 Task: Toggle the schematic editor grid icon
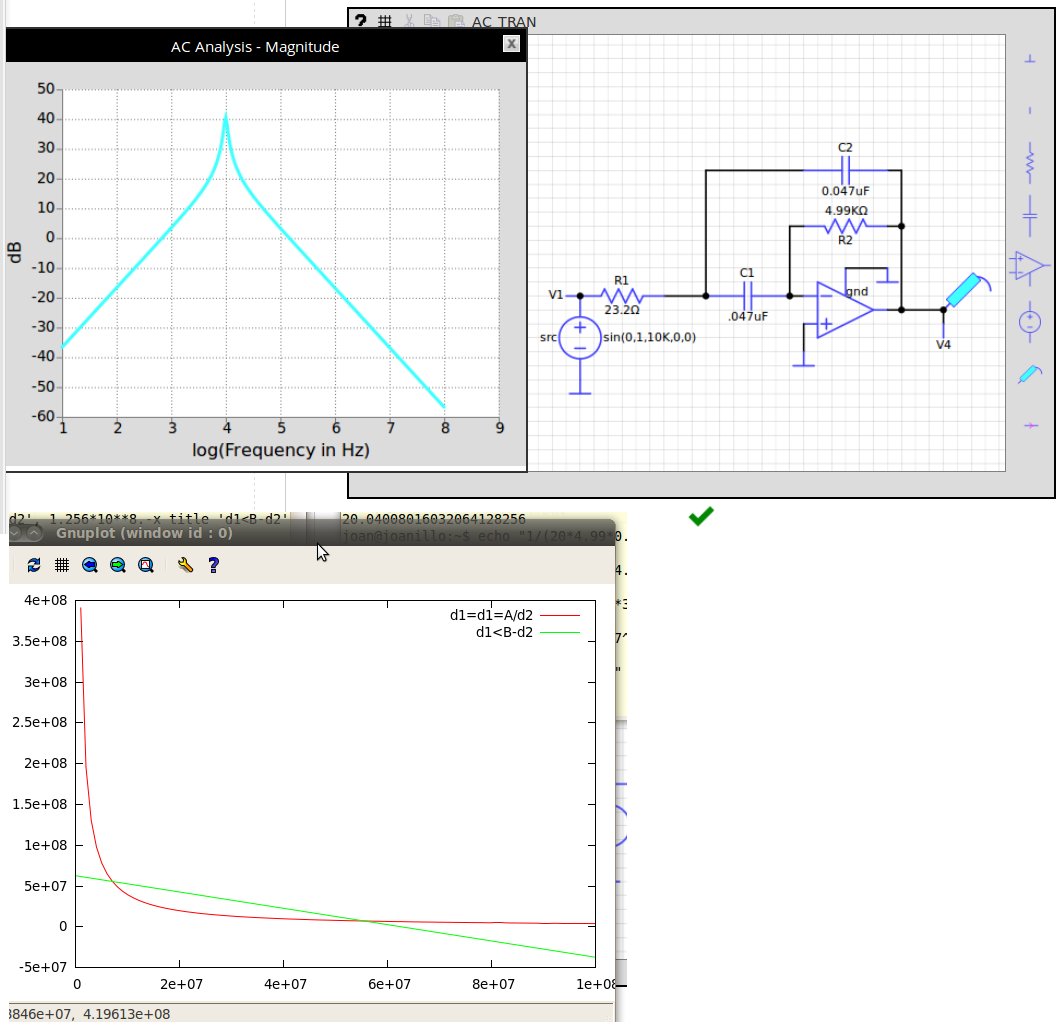click(x=384, y=21)
